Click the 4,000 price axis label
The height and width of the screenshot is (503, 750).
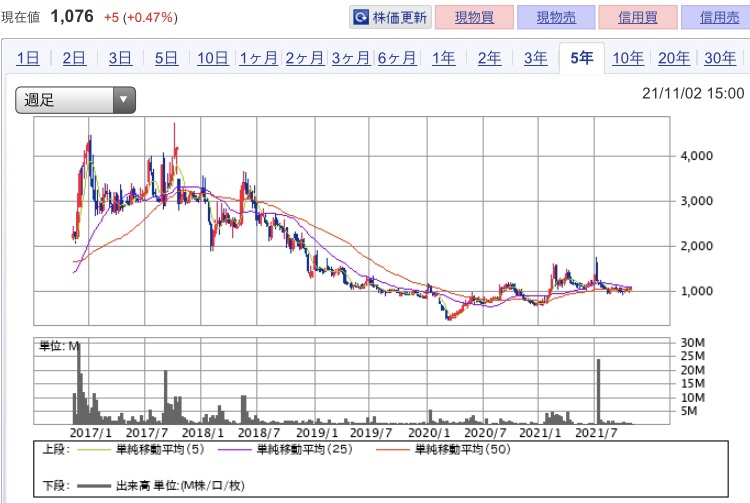point(697,156)
